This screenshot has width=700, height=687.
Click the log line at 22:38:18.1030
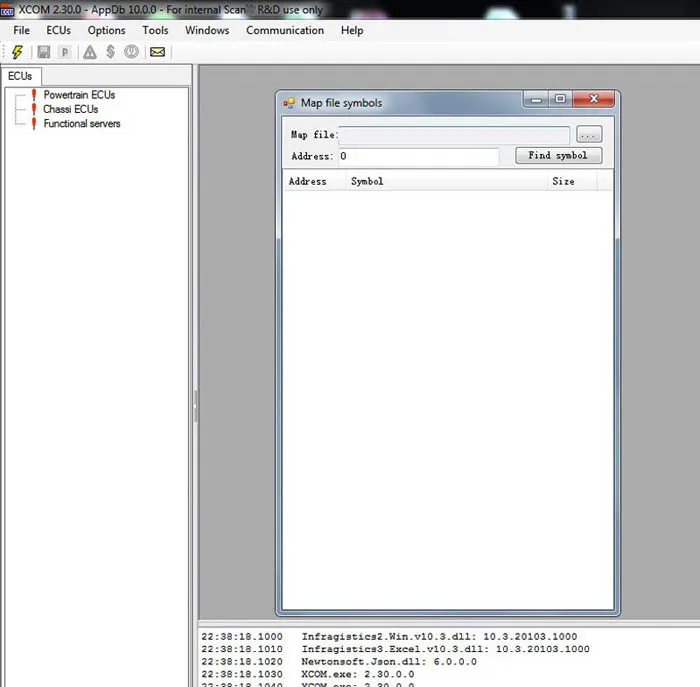pyautogui.click(x=308, y=674)
